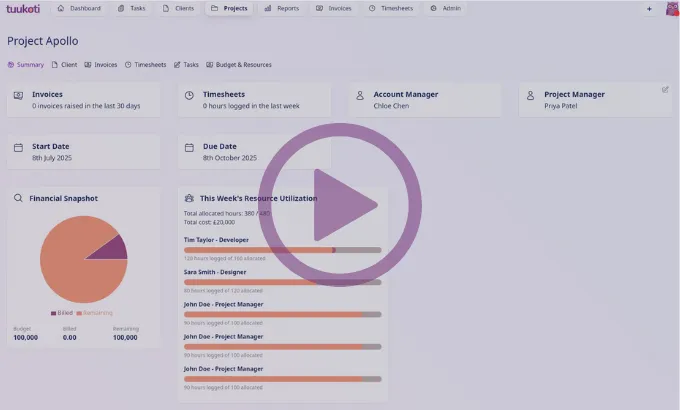Click '8th October 2025' due date
This screenshot has height=410, width=680.
click(229, 158)
